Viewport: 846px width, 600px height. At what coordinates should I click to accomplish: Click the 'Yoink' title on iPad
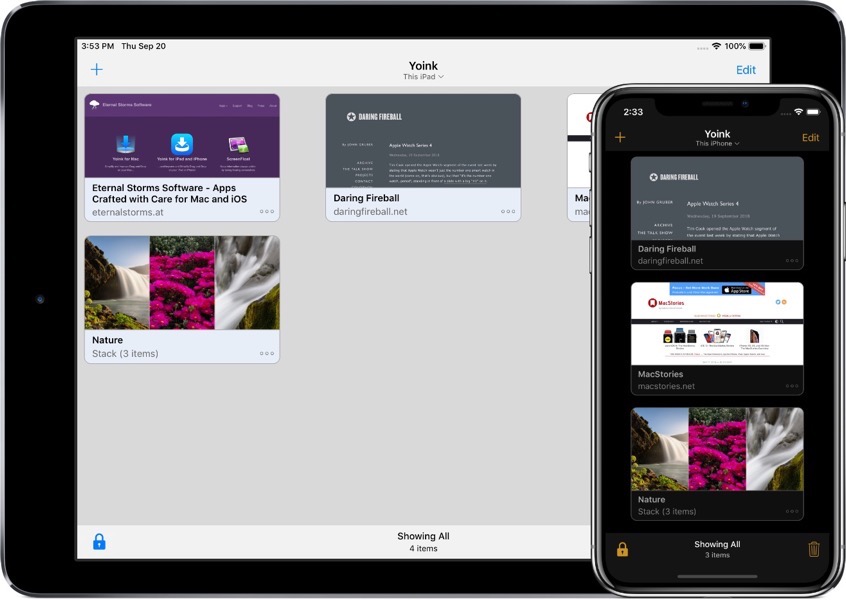point(424,66)
